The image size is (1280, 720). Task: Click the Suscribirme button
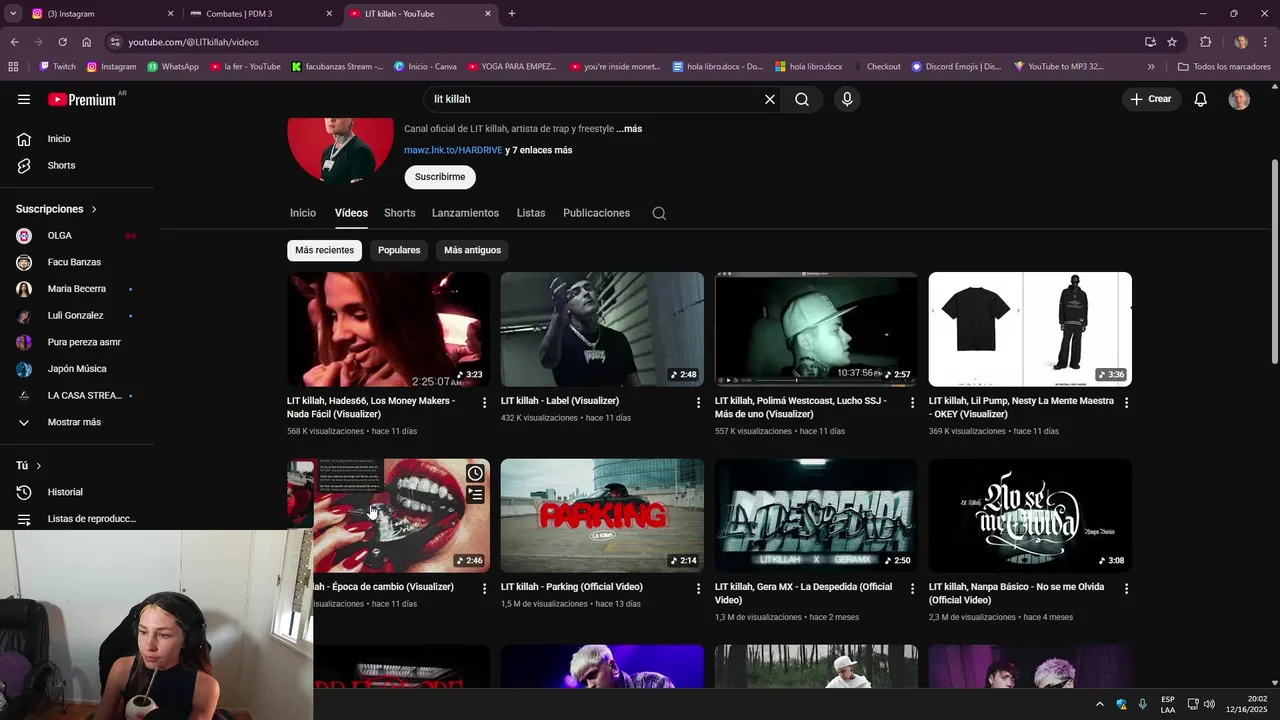(x=440, y=177)
